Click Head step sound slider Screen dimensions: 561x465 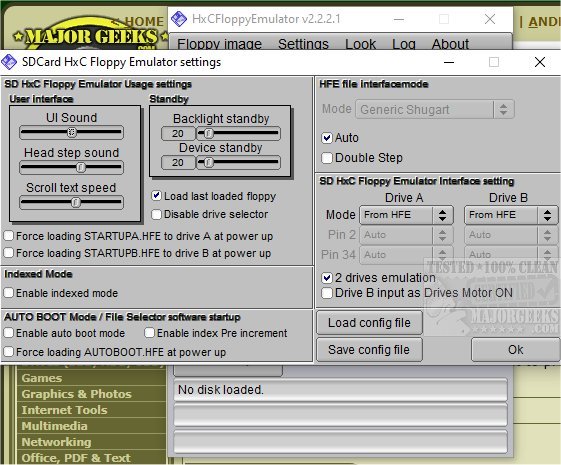71,167
